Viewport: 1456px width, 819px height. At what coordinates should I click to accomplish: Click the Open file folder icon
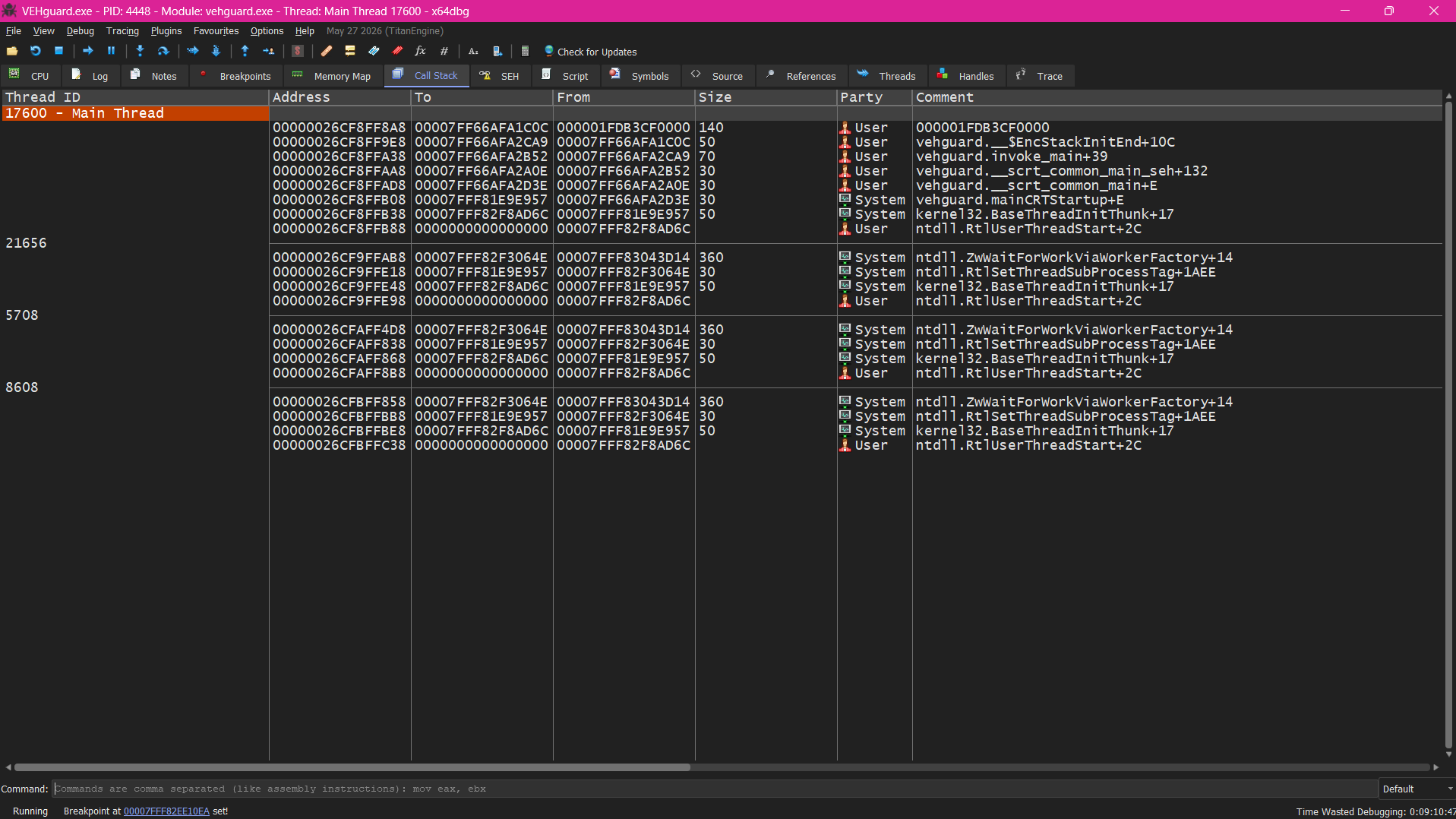(x=12, y=51)
